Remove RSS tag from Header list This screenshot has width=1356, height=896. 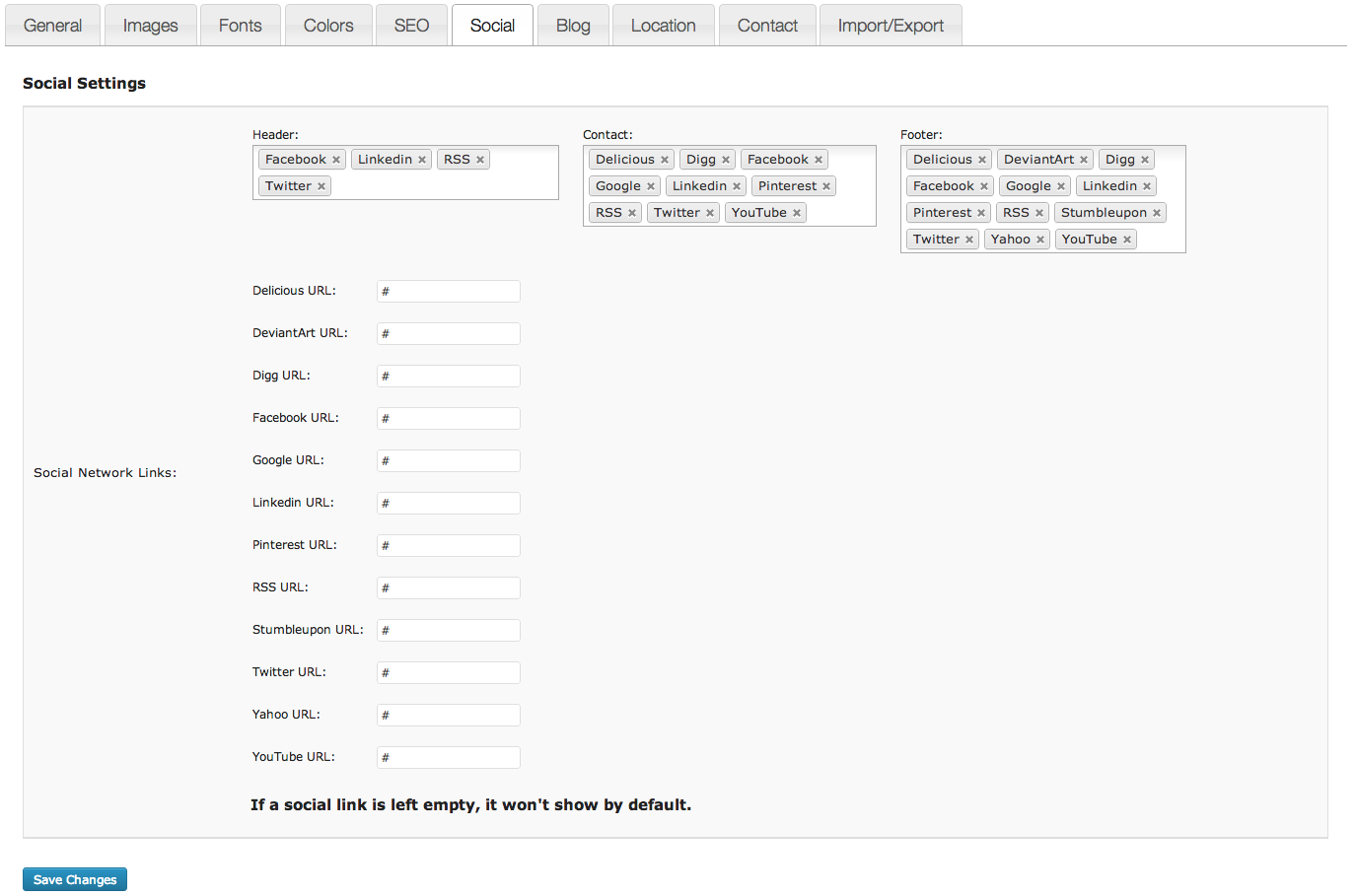[480, 160]
